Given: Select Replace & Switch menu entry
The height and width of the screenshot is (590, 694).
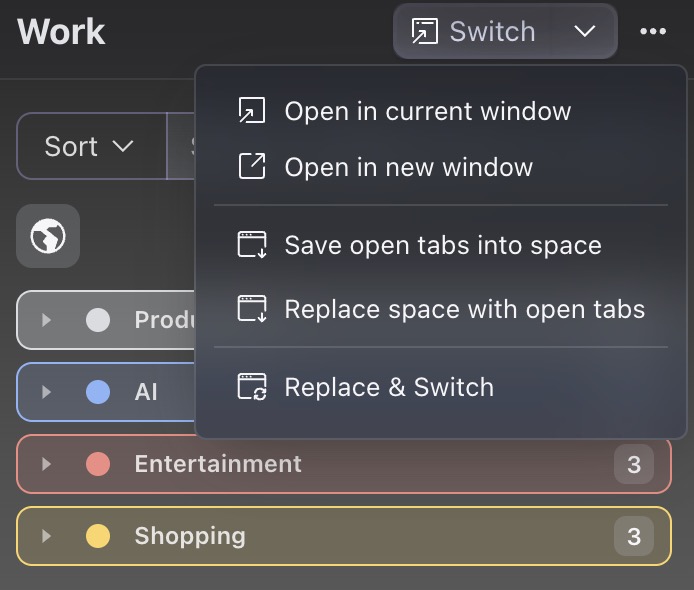Looking at the screenshot, I should tap(389, 387).
